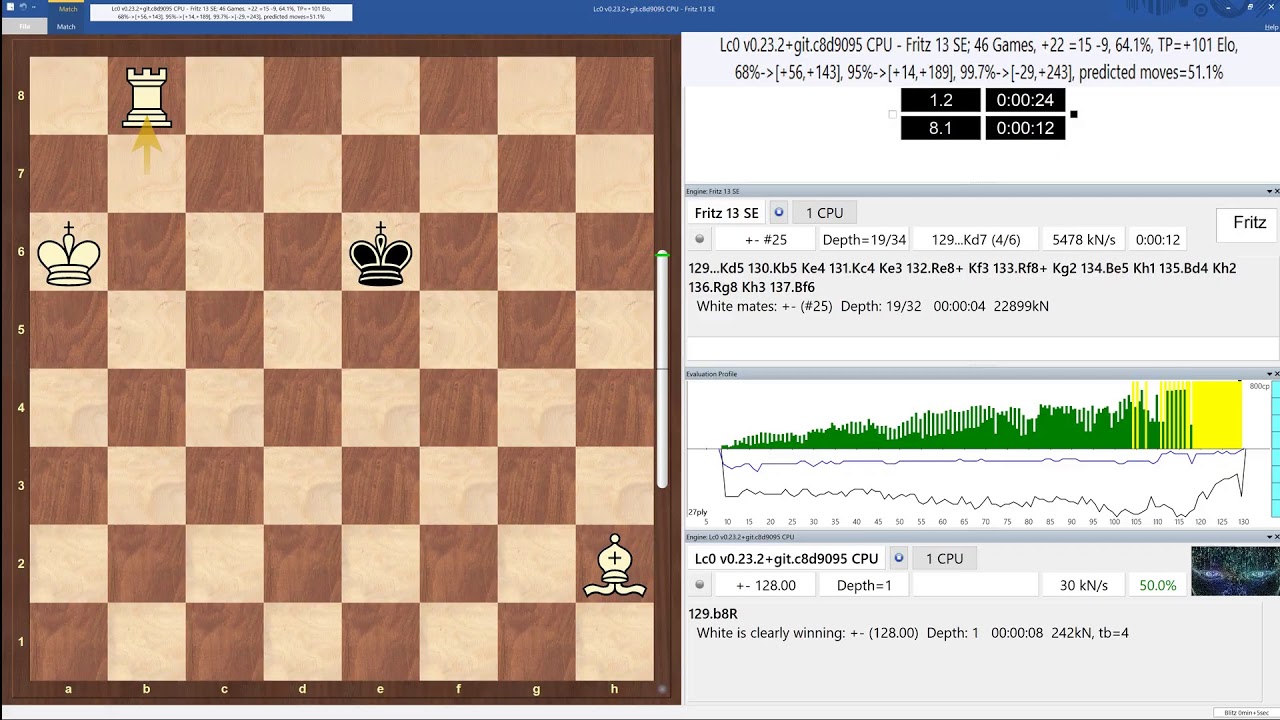Select the white bishop on h2
1280x720 pixels.
pyautogui.click(x=615, y=566)
